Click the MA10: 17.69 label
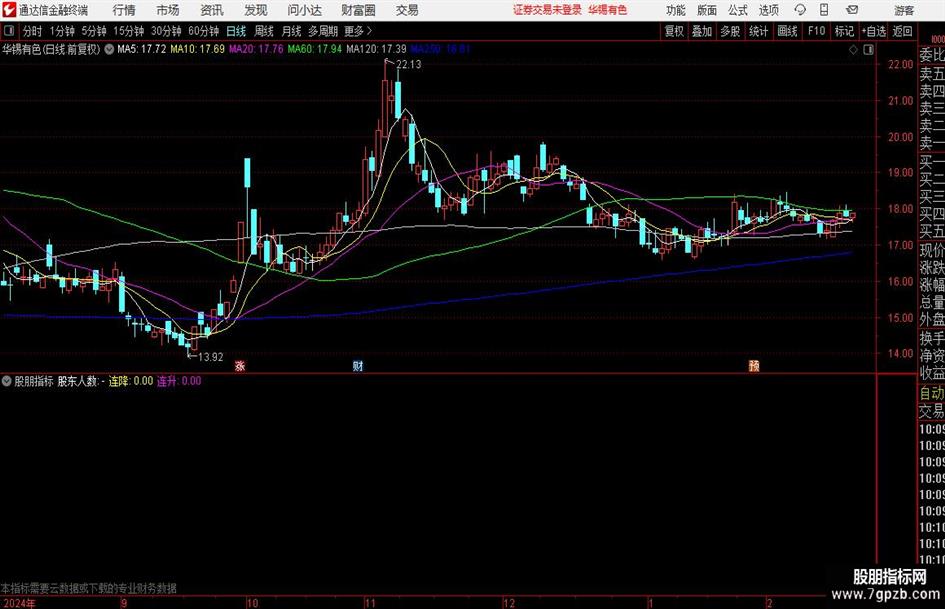The height and width of the screenshot is (609, 945). 197,49
